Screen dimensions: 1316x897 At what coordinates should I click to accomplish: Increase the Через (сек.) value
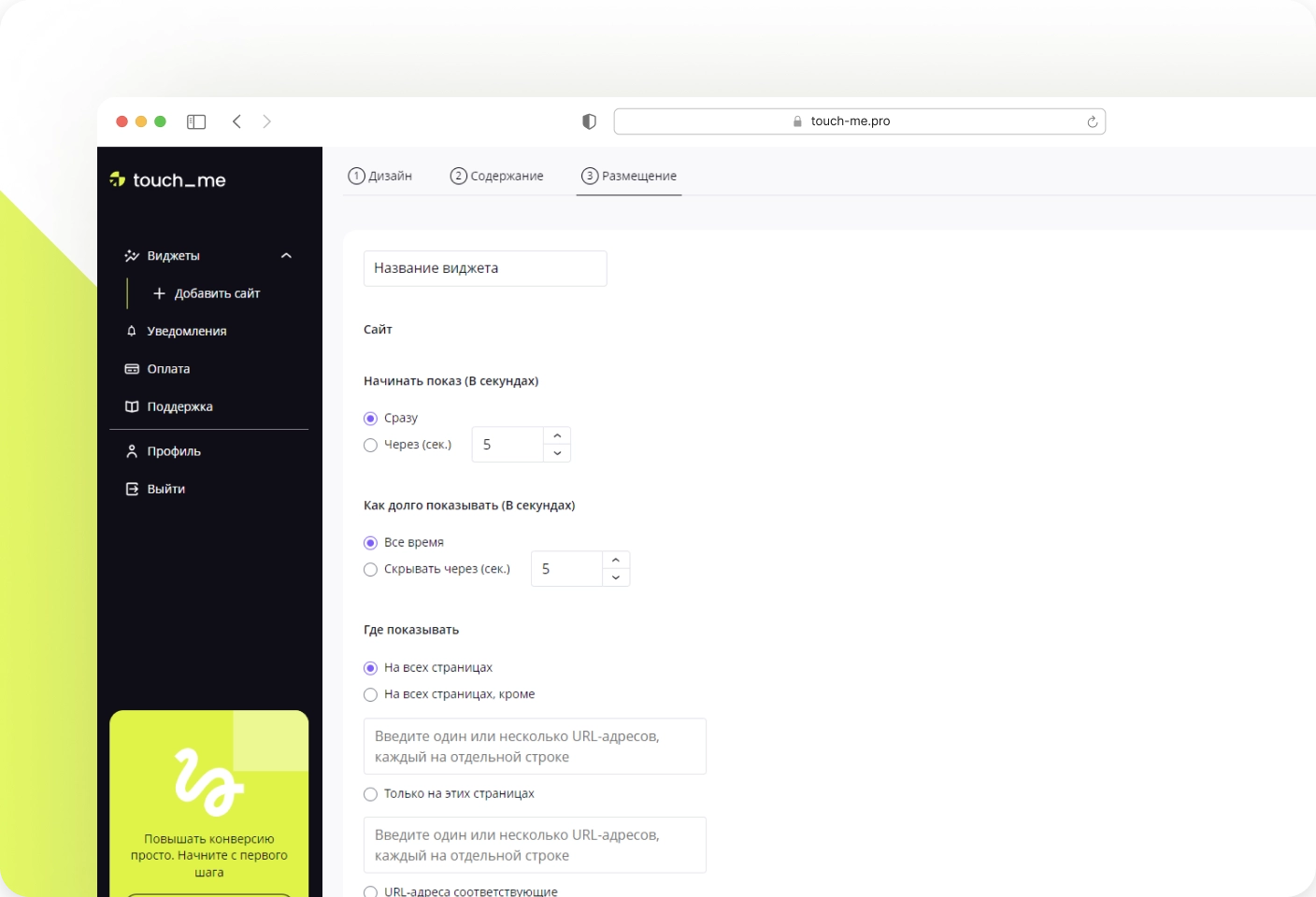click(557, 436)
